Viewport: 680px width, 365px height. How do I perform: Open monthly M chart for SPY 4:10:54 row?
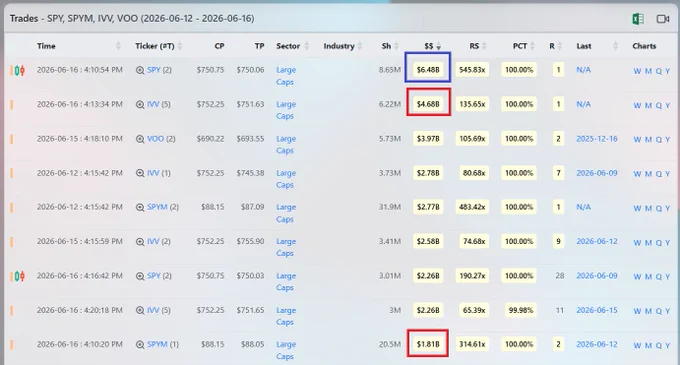(x=648, y=71)
